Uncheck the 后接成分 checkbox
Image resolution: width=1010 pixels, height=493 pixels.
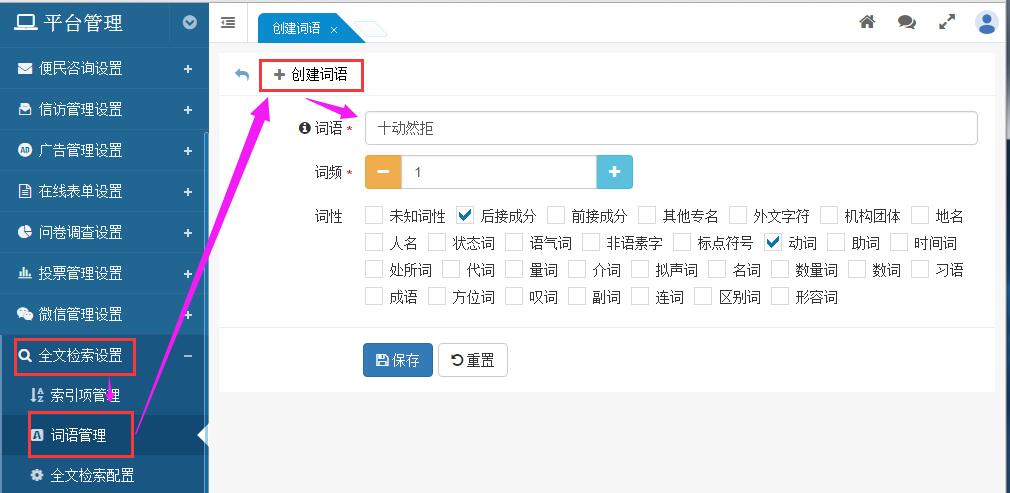[x=465, y=215]
